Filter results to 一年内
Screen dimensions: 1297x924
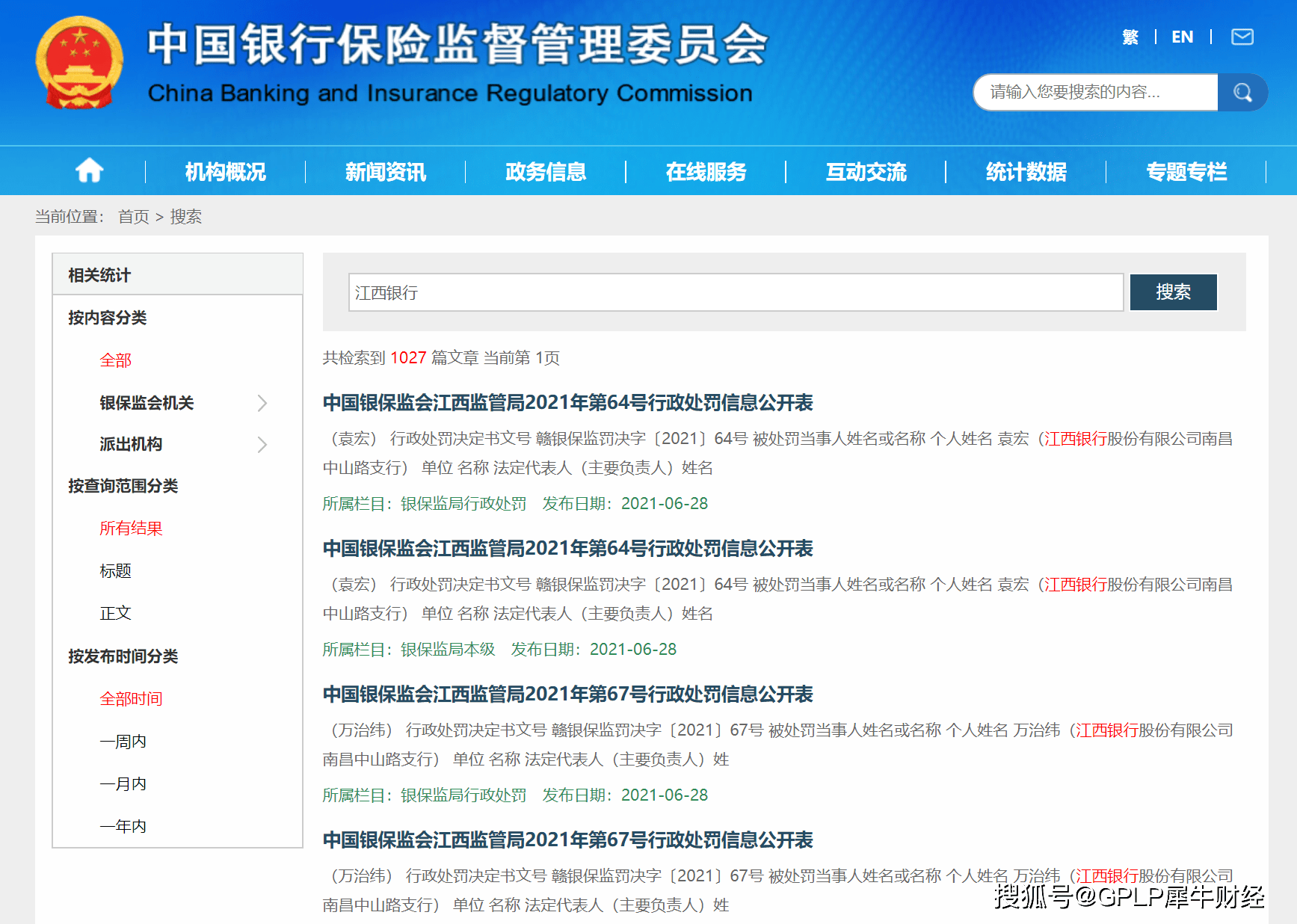click(123, 827)
